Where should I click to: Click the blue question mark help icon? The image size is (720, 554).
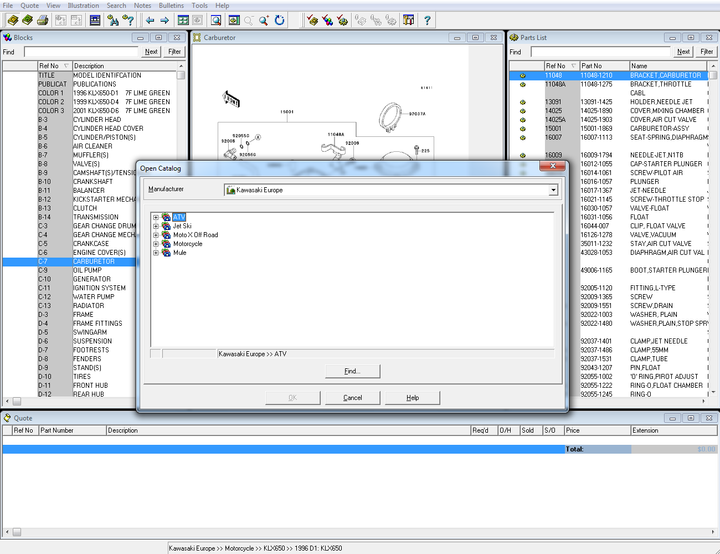(x=427, y=20)
